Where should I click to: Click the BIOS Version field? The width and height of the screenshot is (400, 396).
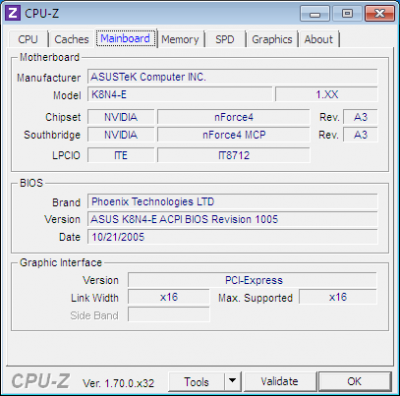[232, 219]
